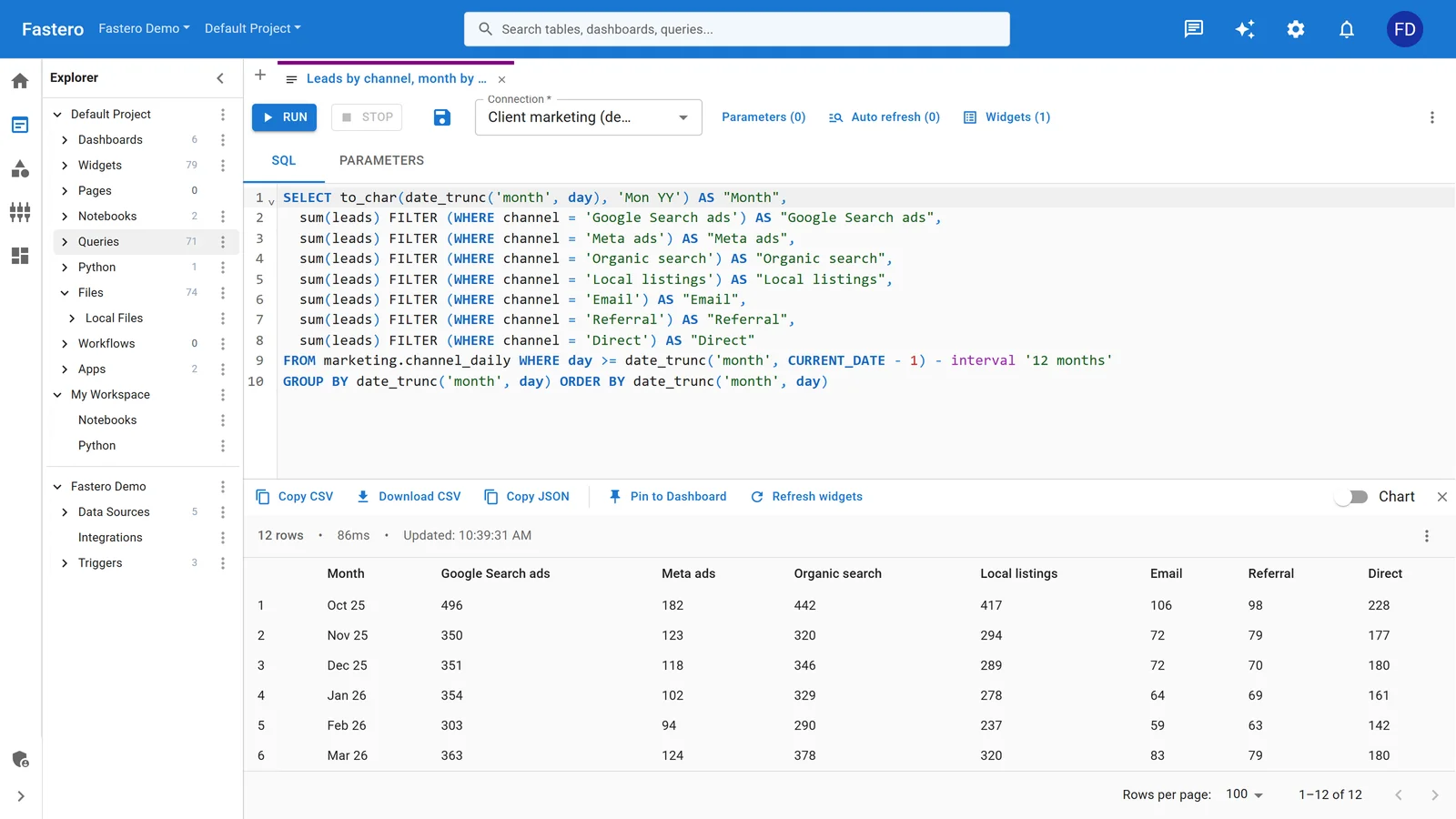Open the query editor more options menu
The height and width of the screenshot is (819, 1456).
(1432, 117)
